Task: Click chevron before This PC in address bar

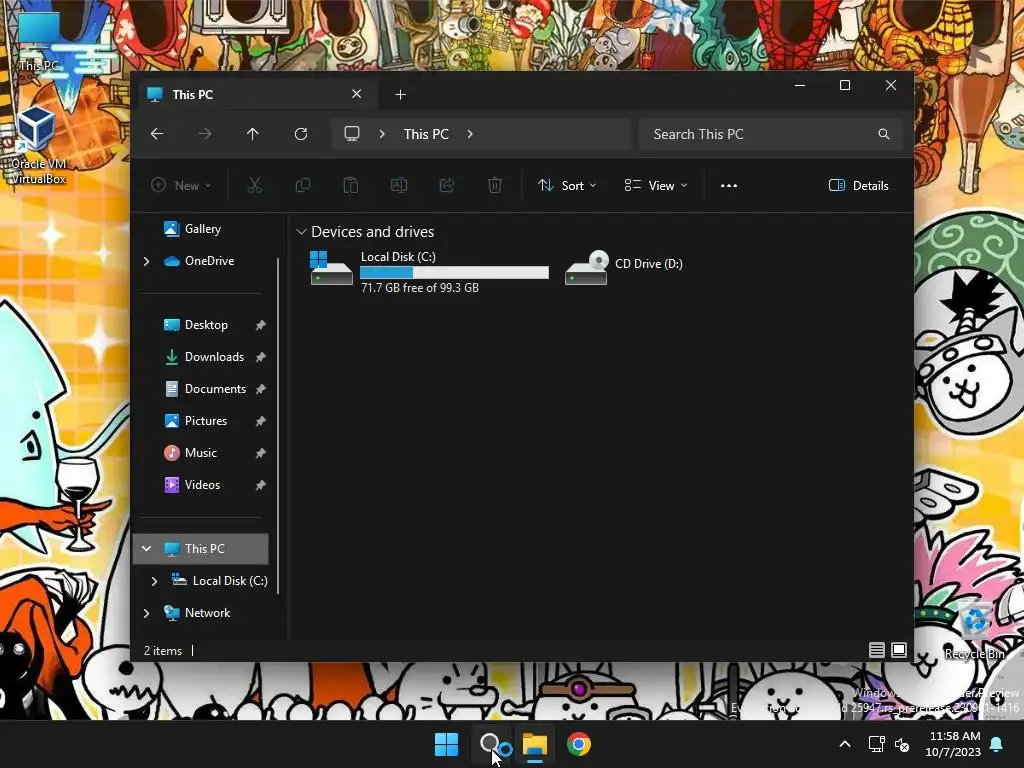Action: coord(382,134)
